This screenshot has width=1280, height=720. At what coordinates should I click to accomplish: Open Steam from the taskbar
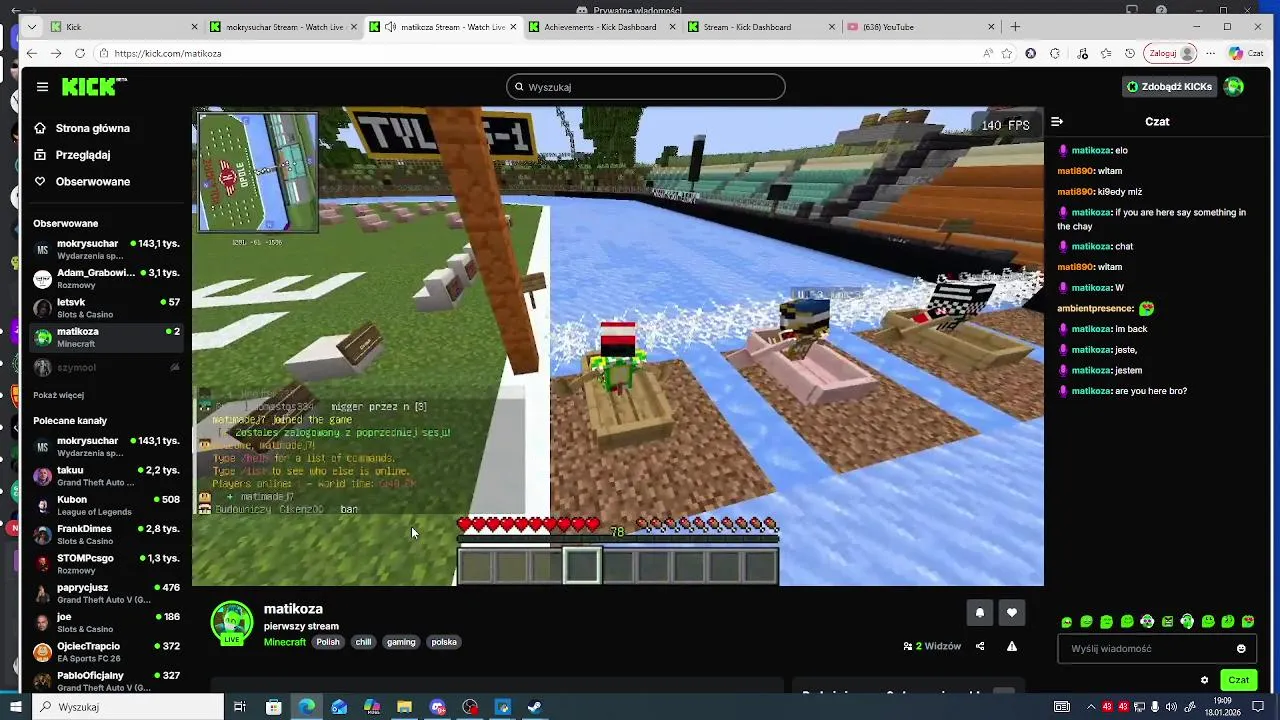(x=535, y=707)
